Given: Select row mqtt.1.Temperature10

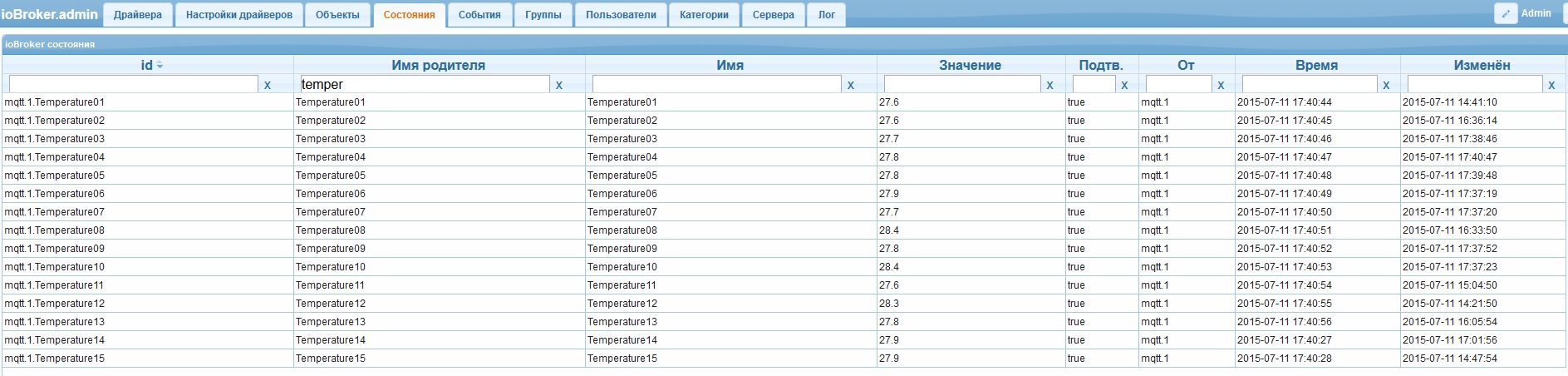Looking at the screenshot, I should pos(784,267).
